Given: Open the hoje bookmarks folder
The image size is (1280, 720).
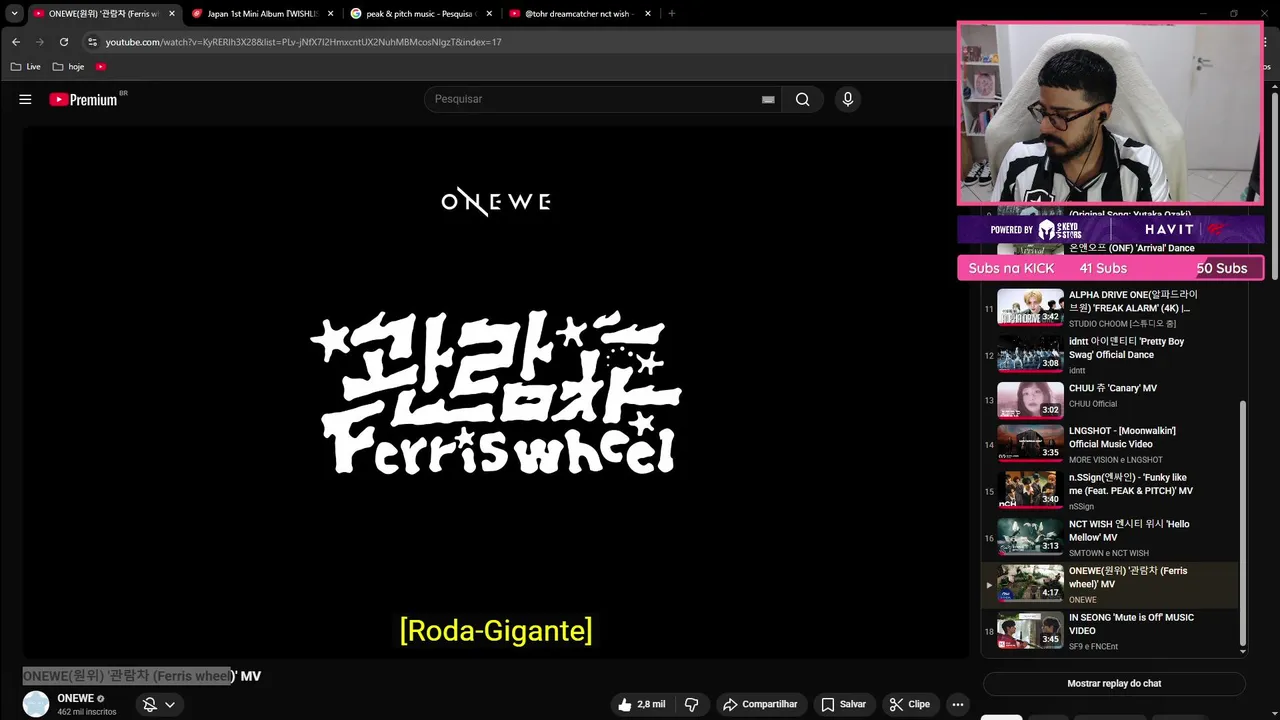Looking at the screenshot, I should 69,66.
